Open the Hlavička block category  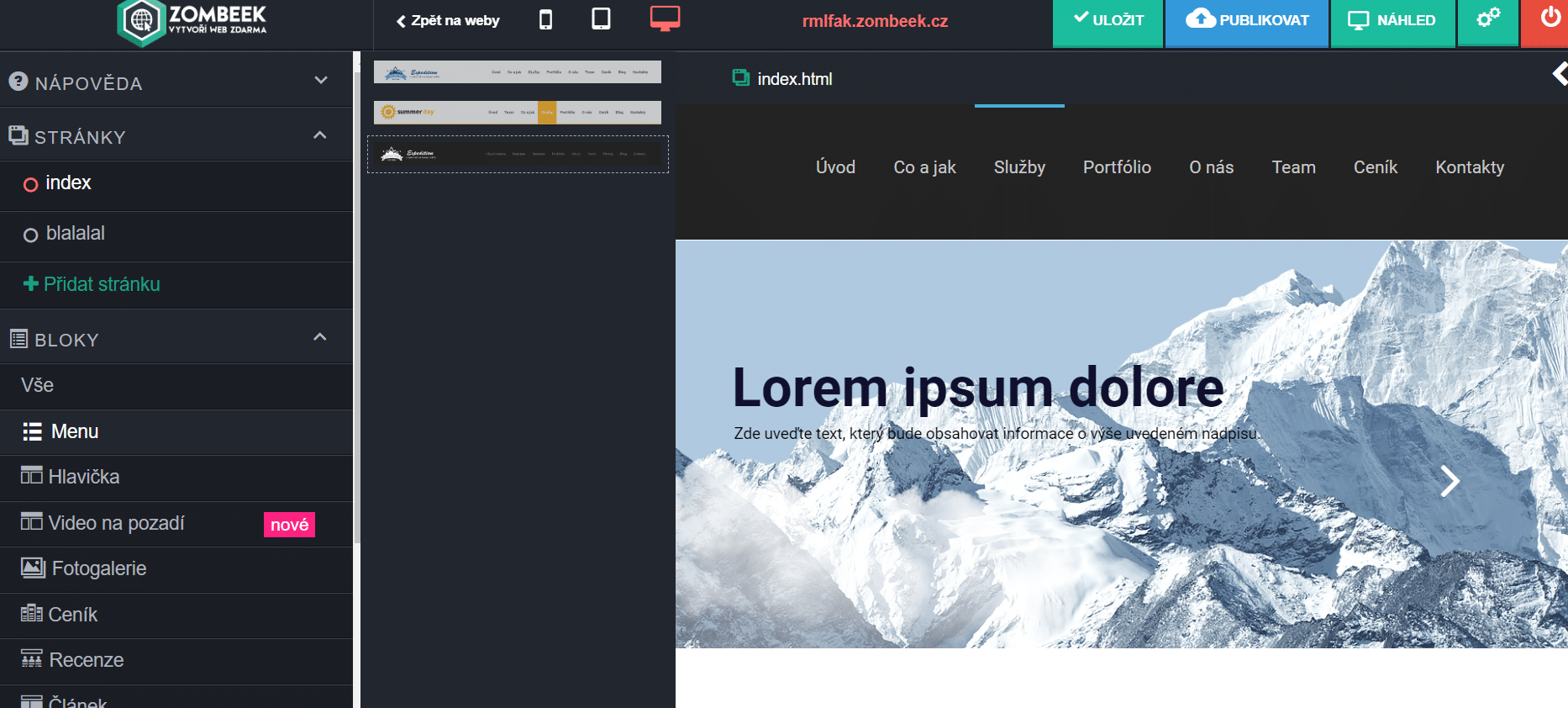tap(176, 478)
